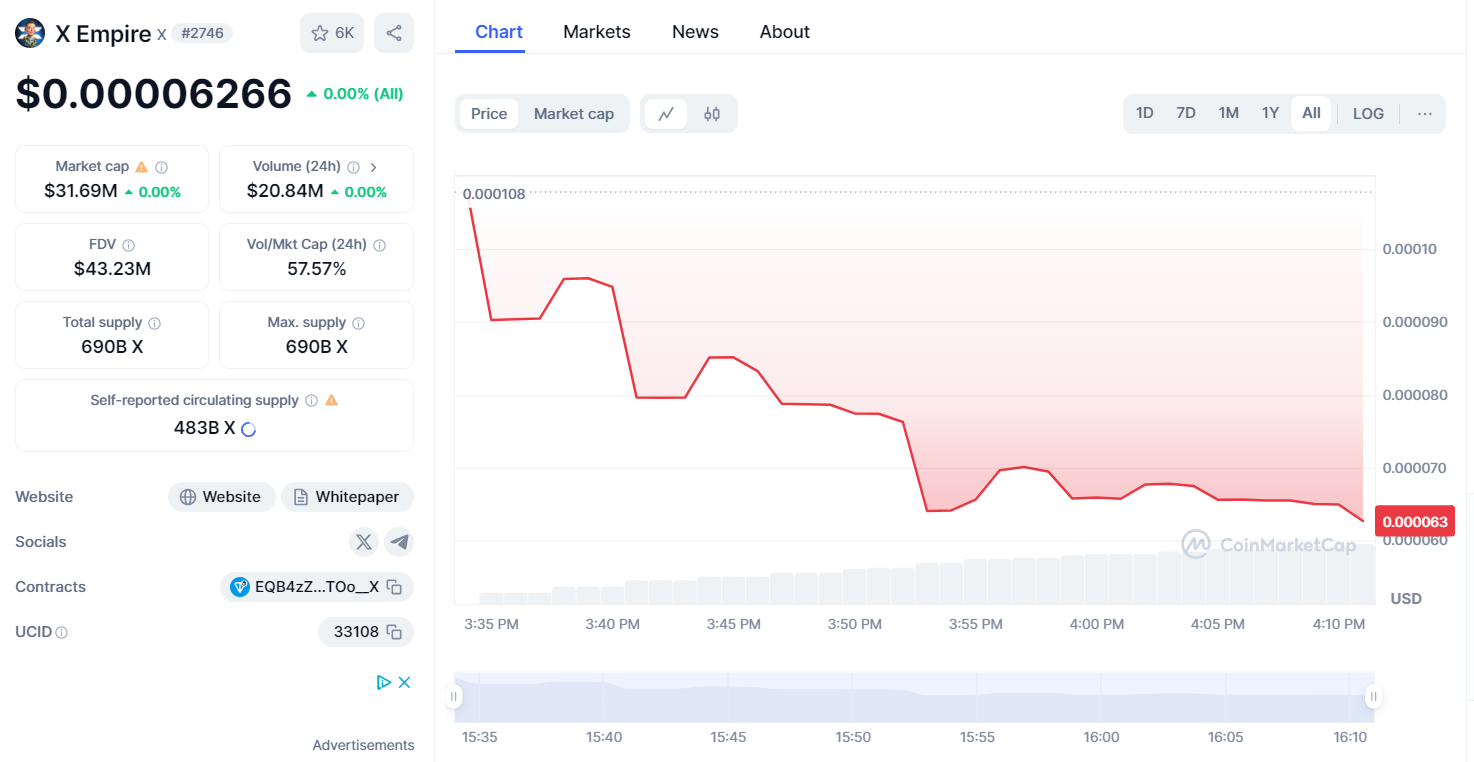Toggle LOG scale

(1368, 114)
